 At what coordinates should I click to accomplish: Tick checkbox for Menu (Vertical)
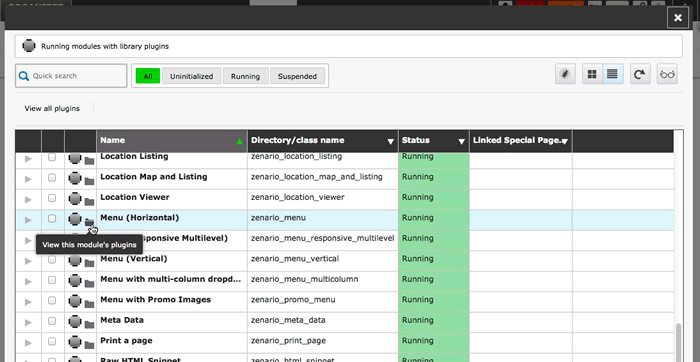click(x=52, y=259)
